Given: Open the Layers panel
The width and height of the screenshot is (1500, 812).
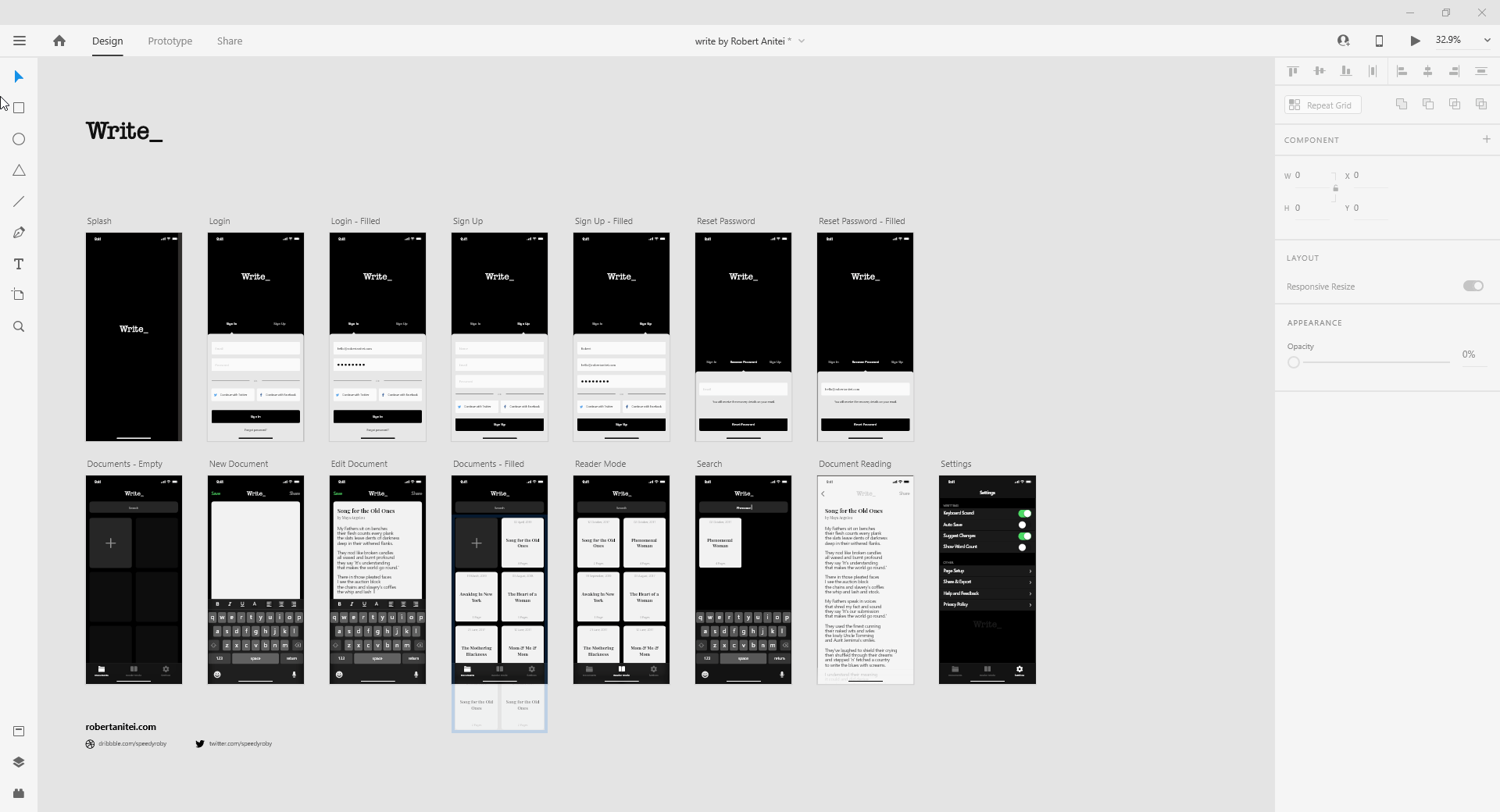Looking at the screenshot, I should coord(19,763).
